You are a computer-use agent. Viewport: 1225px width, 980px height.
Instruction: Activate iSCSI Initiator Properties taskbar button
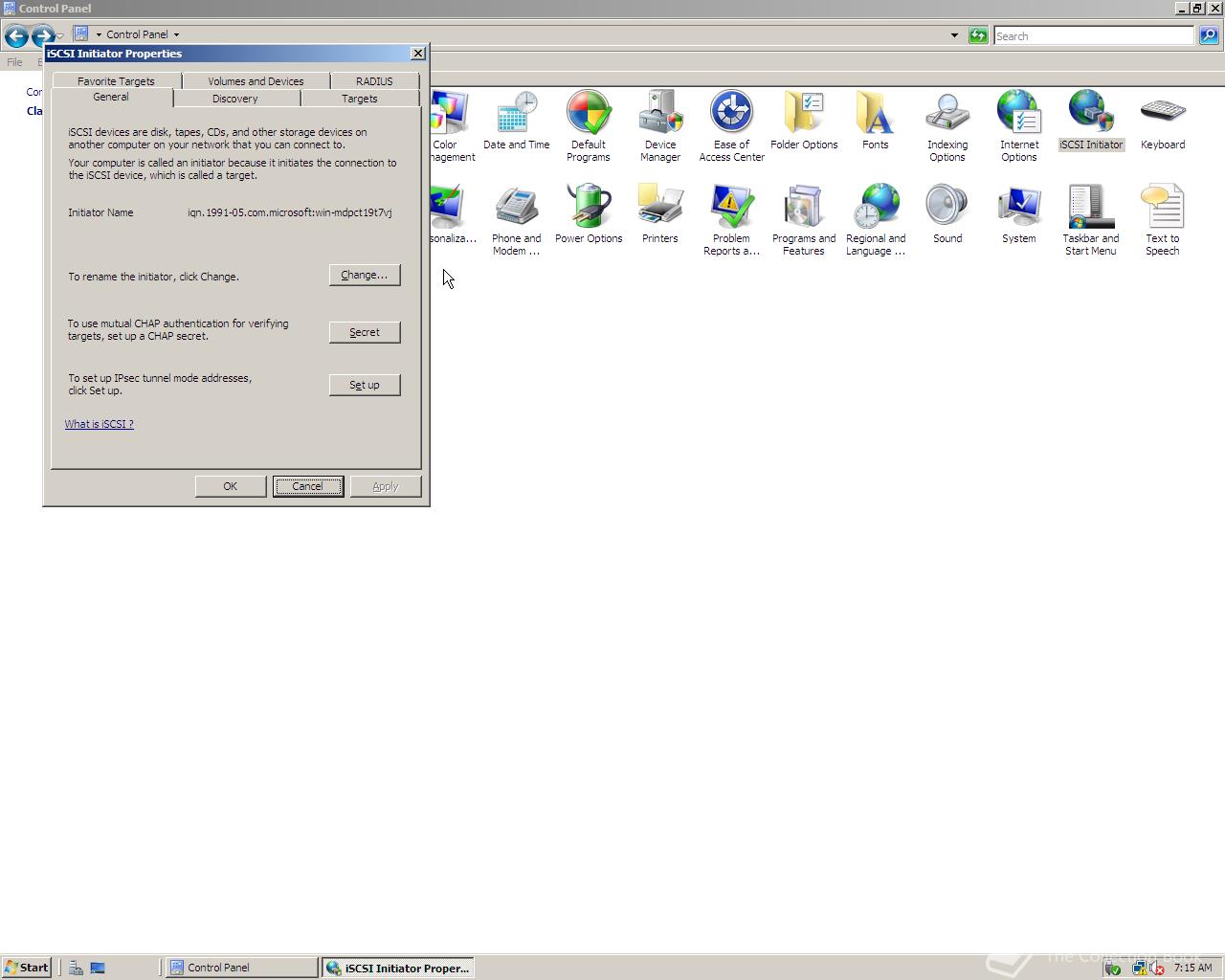[398, 968]
